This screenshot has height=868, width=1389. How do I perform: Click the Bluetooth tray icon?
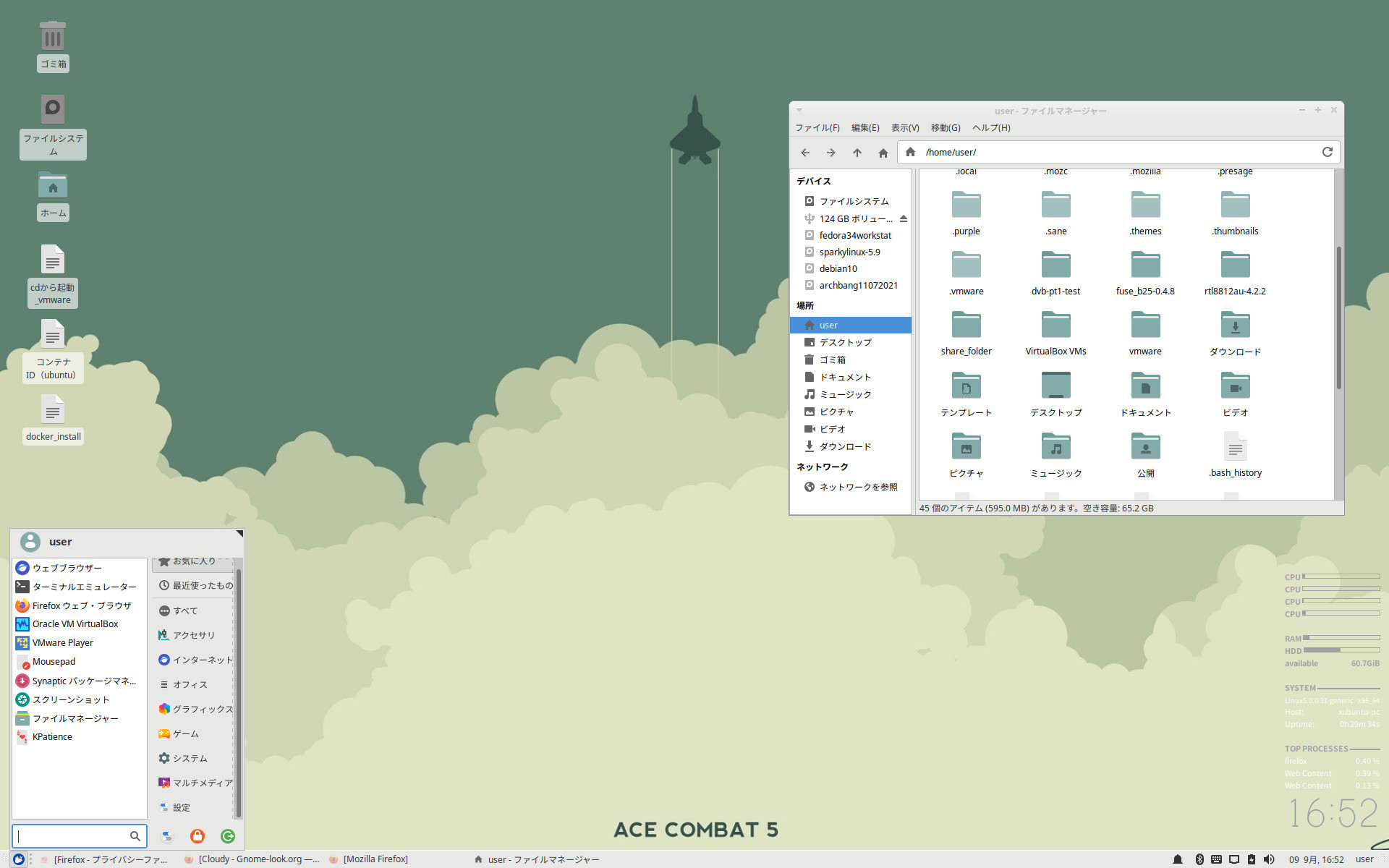click(x=1199, y=859)
